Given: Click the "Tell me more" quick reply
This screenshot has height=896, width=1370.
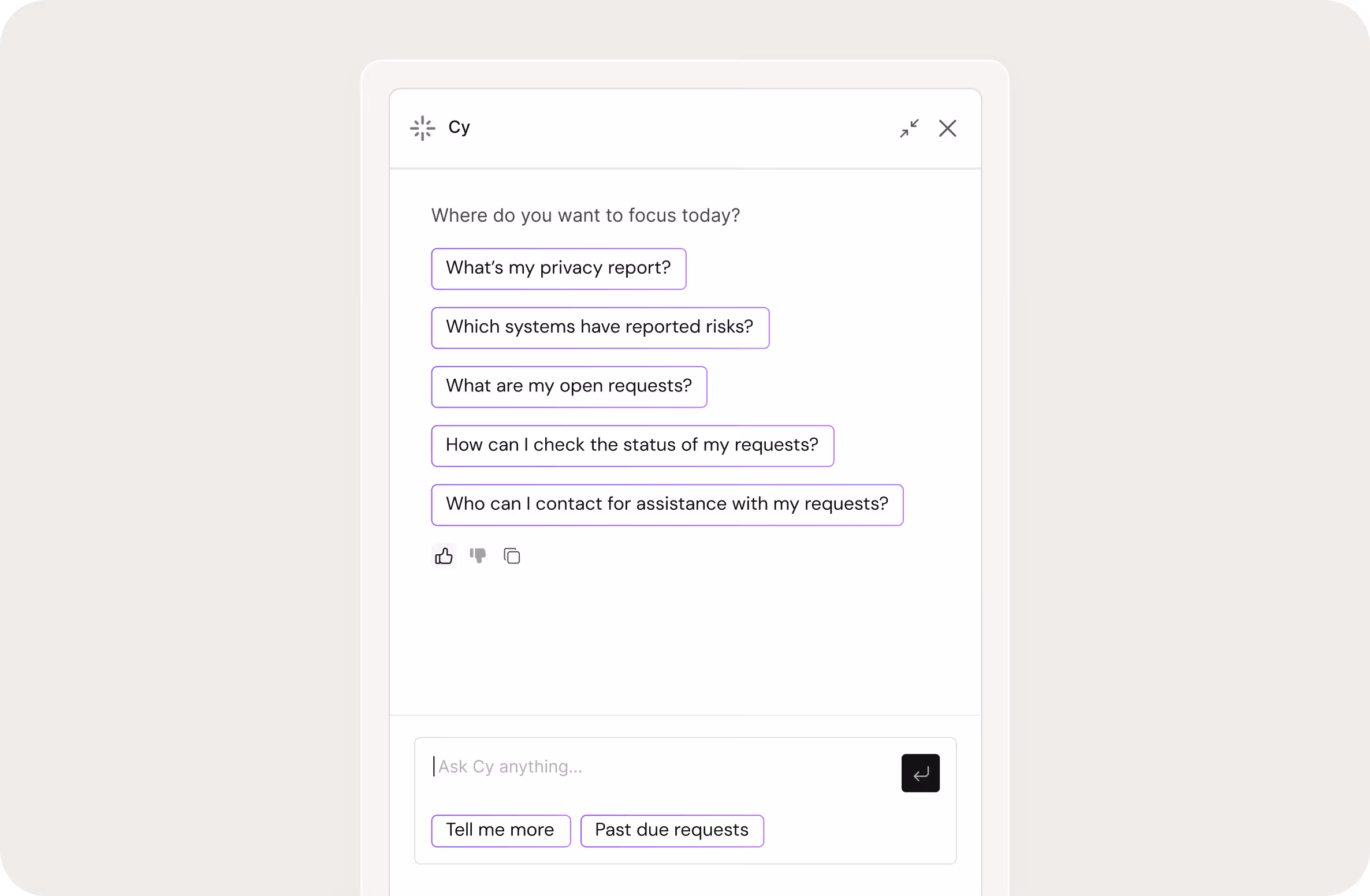Looking at the screenshot, I should click(500, 831).
